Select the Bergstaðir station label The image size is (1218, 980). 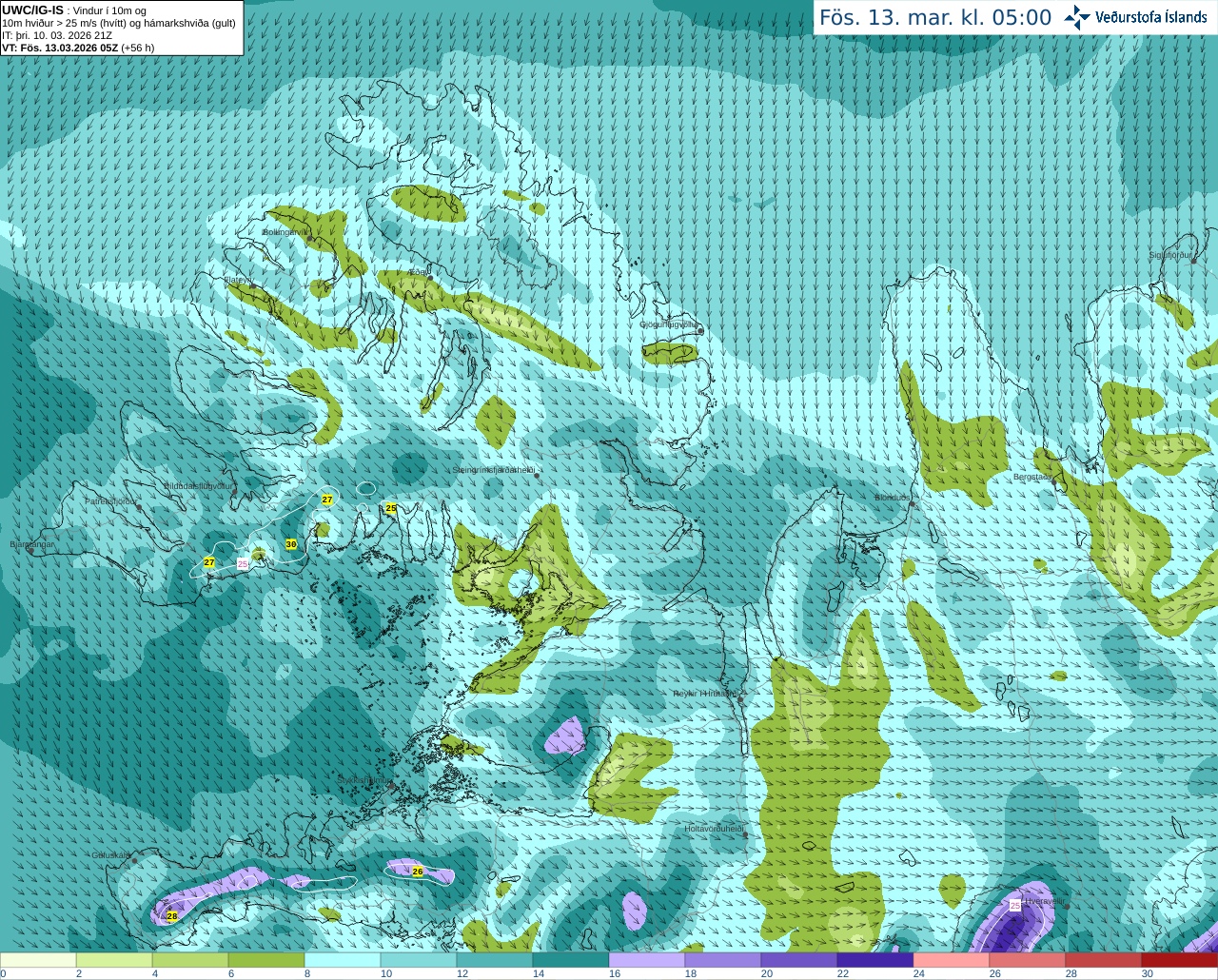1034,477
